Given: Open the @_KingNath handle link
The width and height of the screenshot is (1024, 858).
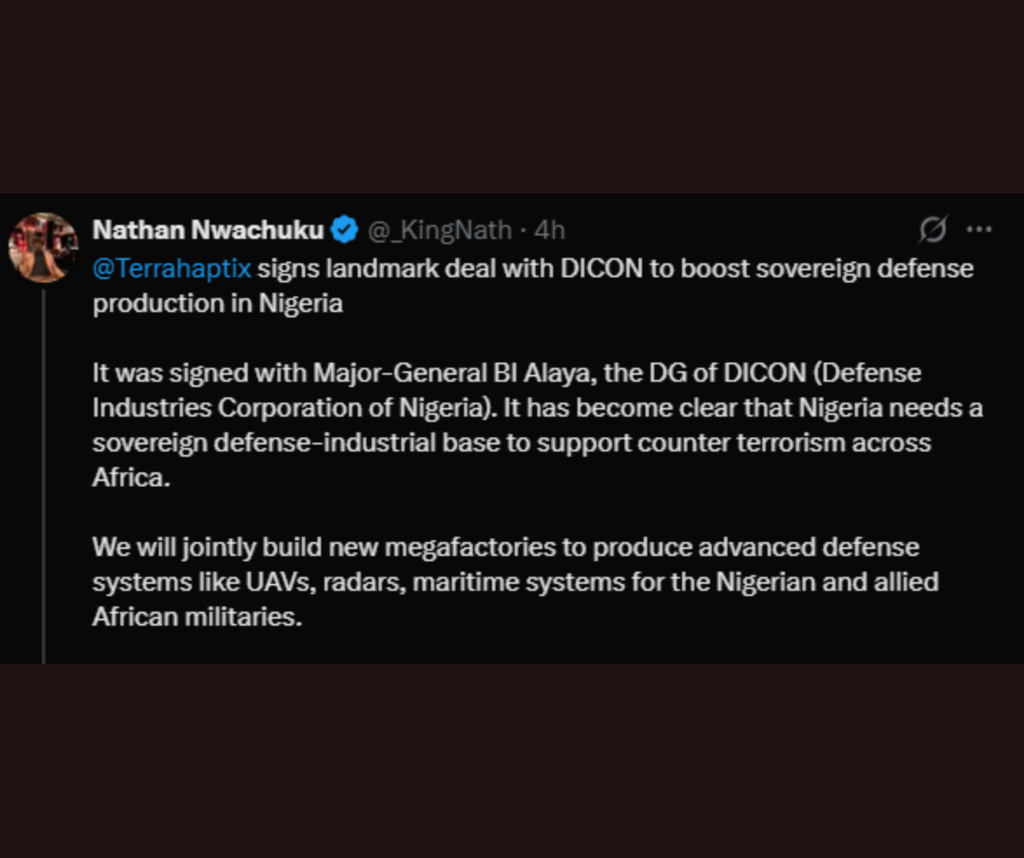Looking at the screenshot, I should [439, 230].
